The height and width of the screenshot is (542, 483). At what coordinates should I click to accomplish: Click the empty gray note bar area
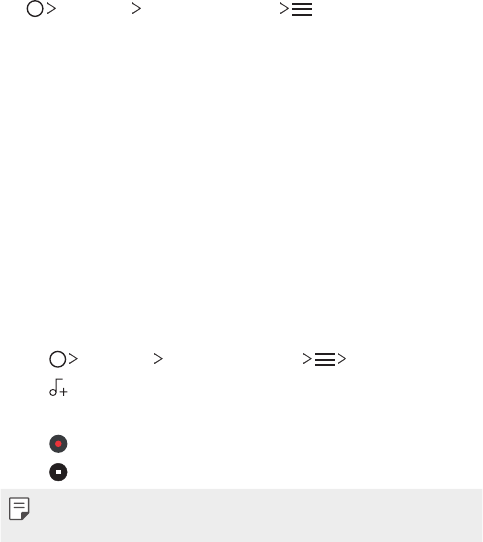256,515
